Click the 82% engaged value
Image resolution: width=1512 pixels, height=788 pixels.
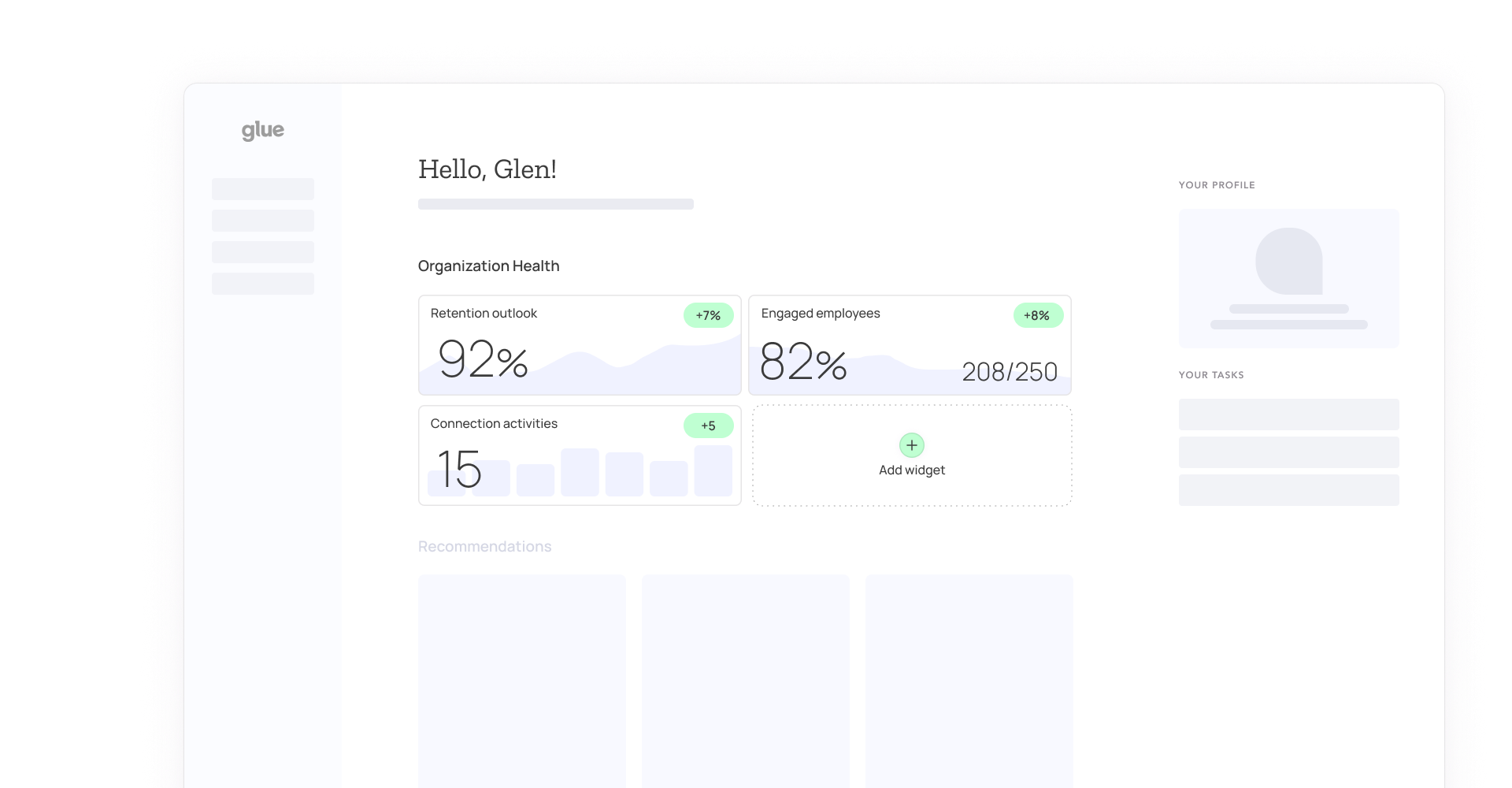(x=803, y=362)
